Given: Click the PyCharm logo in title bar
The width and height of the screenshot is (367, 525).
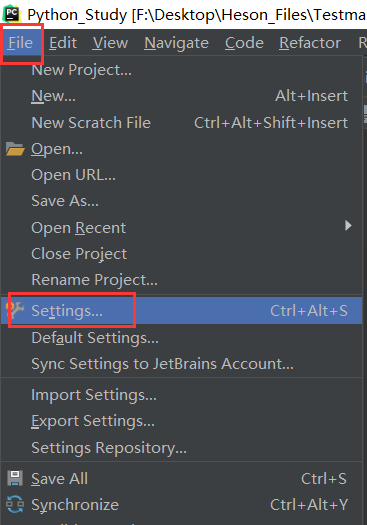Looking at the screenshot, I should (12, 14).
